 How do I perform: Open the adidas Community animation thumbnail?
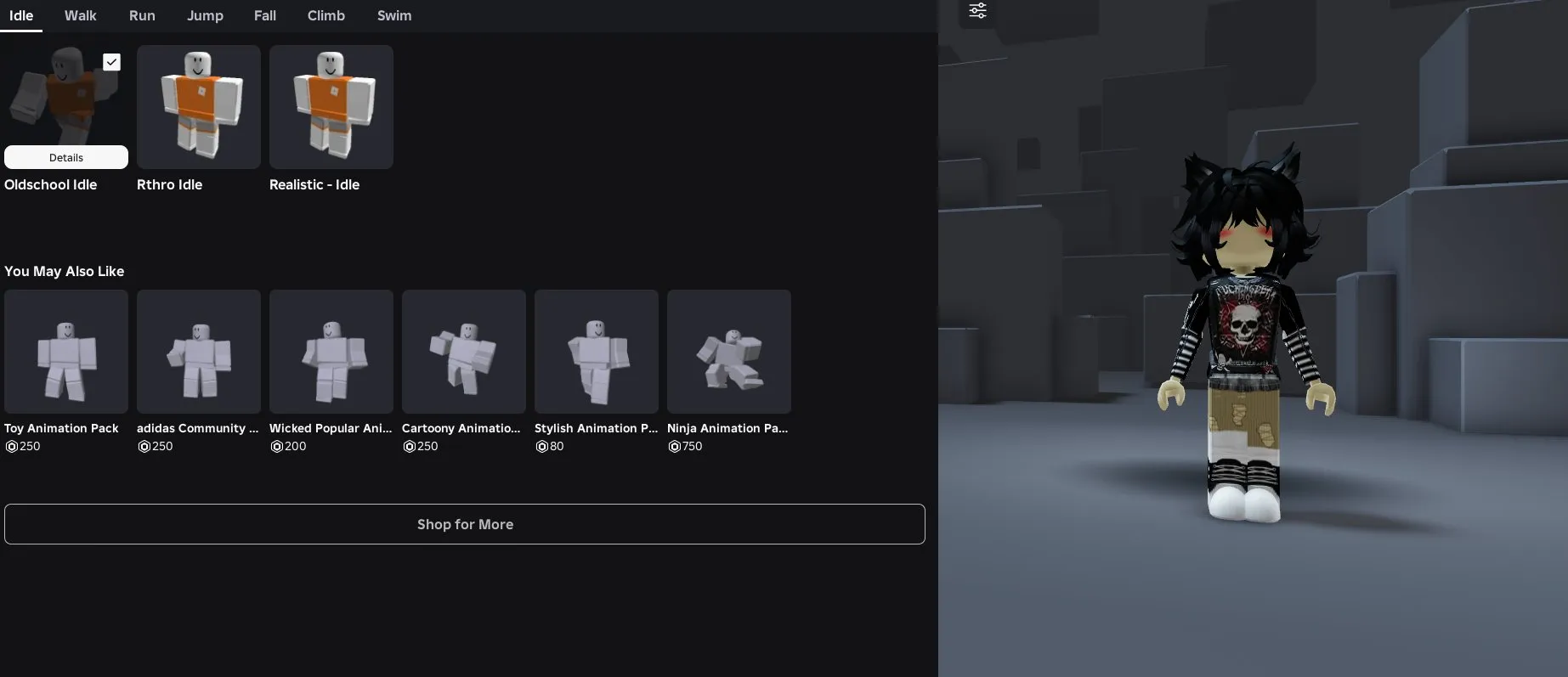coord(198,351)
